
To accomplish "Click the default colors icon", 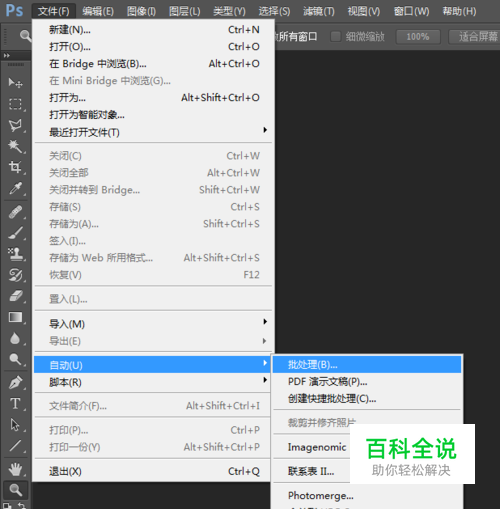I will coord(7,505).
